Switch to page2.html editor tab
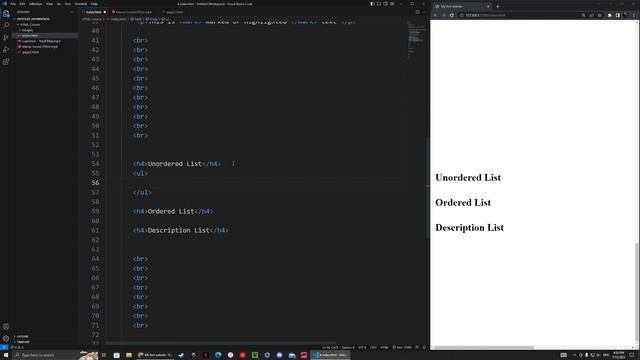This screenshot has width=640, height=360. (x=174, y=12)
